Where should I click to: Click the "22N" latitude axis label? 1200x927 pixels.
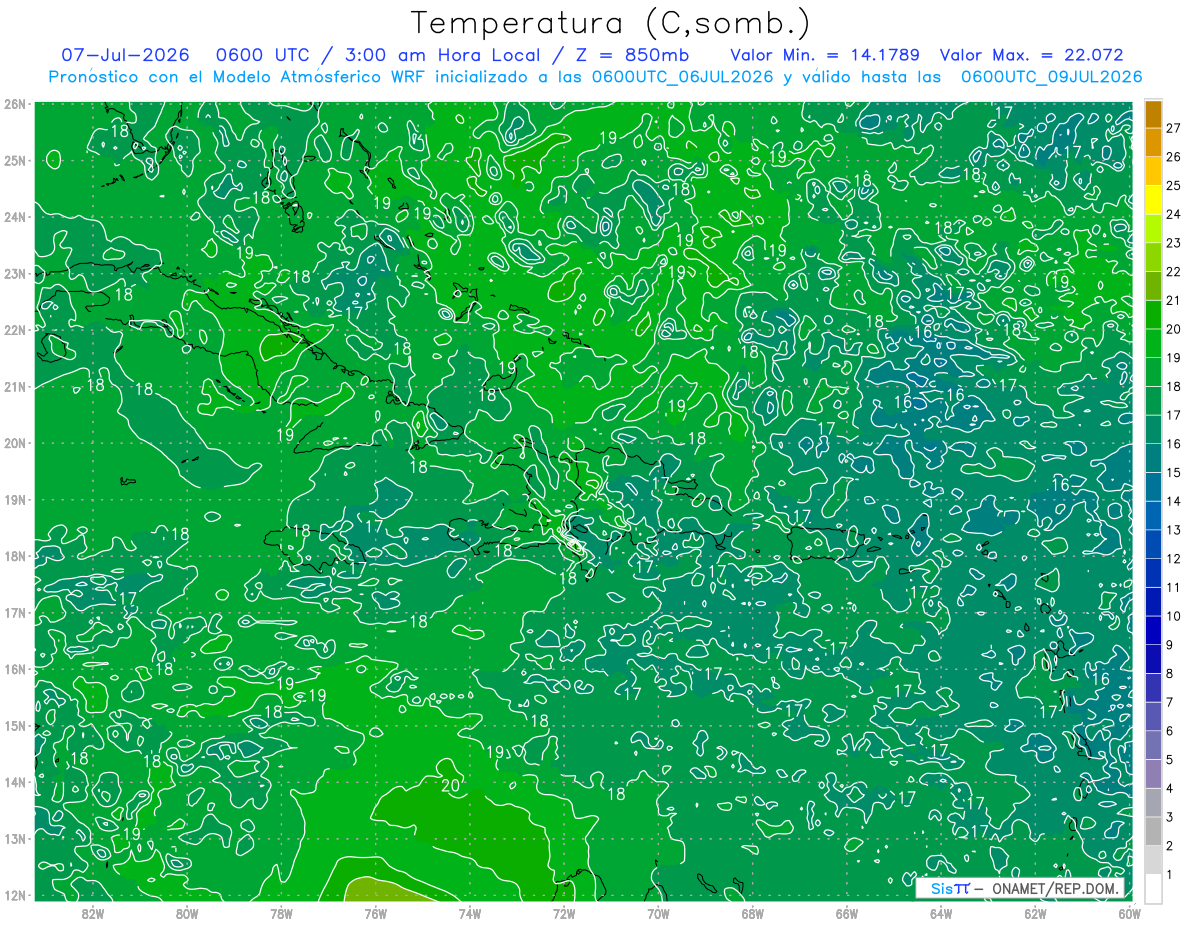pos(14,330)
